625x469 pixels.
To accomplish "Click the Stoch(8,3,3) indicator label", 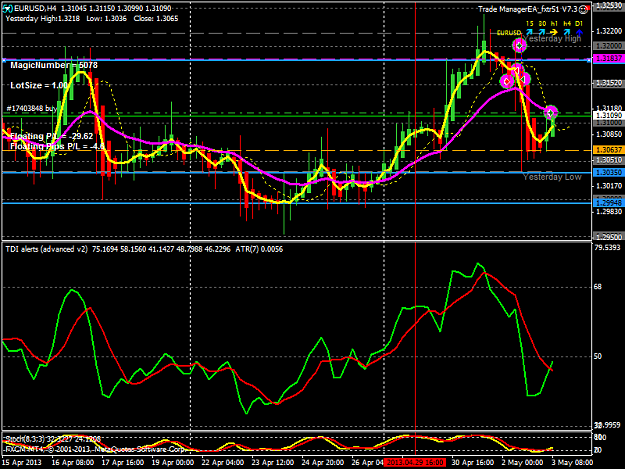I will (24, 439).
